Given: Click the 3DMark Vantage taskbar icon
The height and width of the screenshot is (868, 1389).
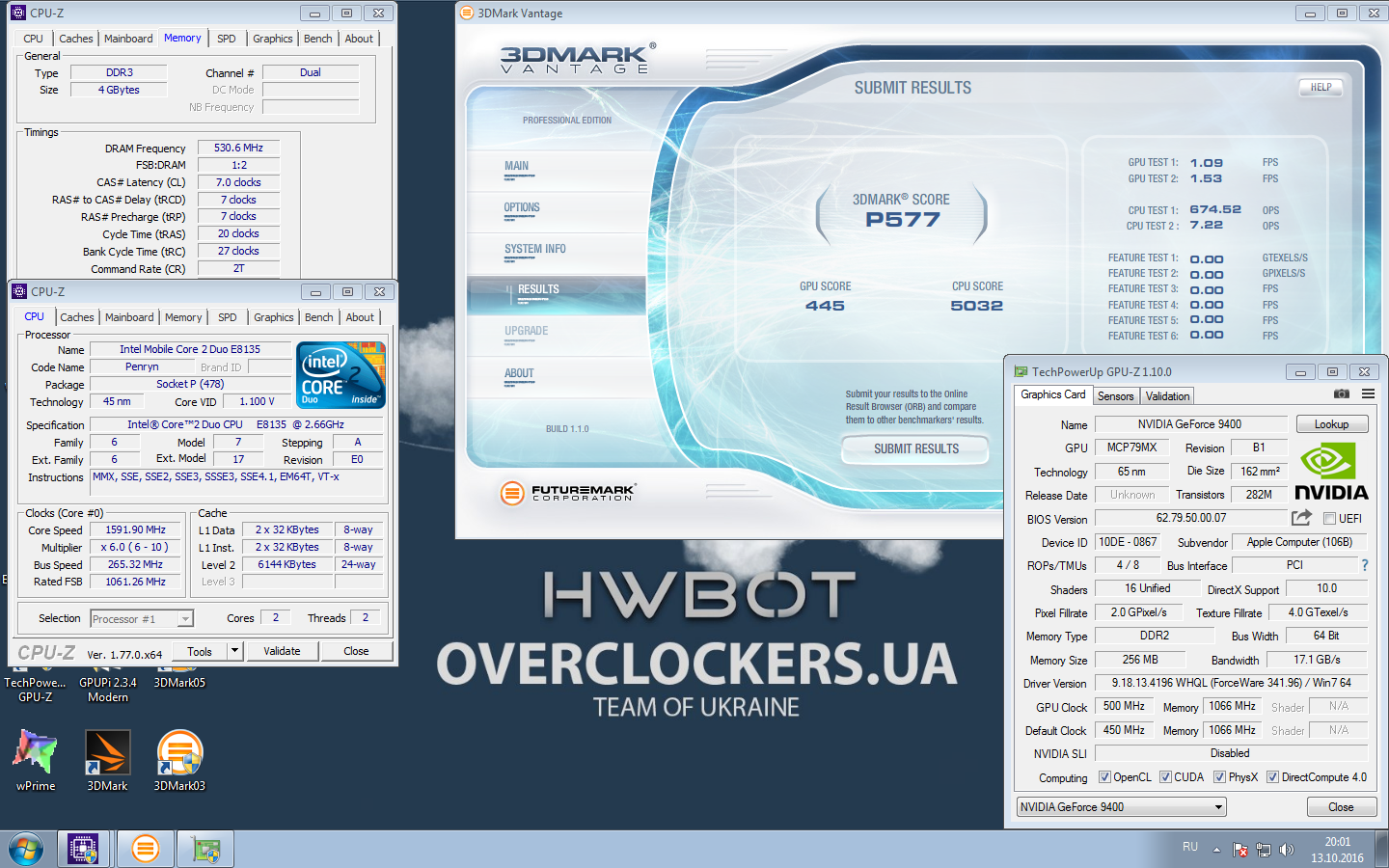Looking at the screenshot, I should tap(145, 850).
